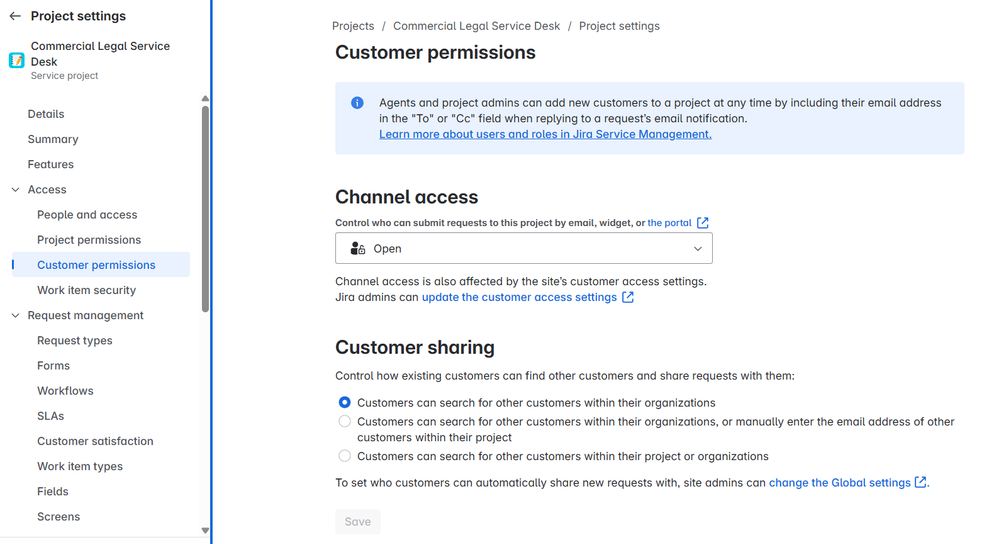
Task: Click the blue info icon in the banner
Action: [357, 103]
